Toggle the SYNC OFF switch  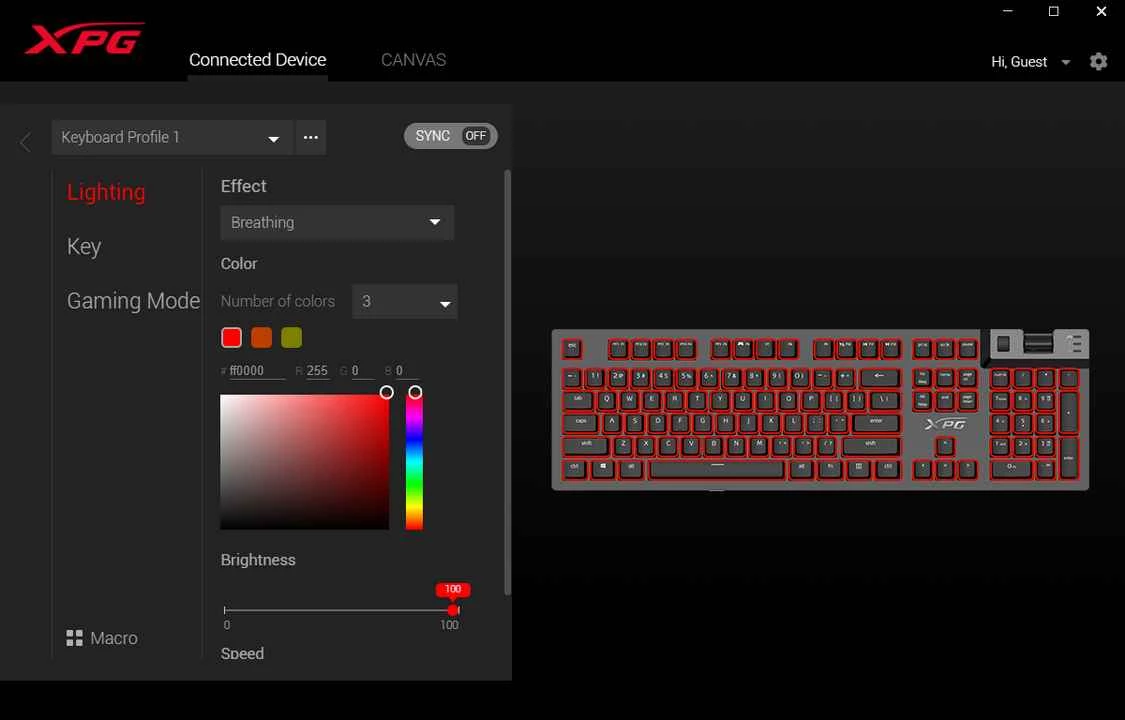click(451, 136)
